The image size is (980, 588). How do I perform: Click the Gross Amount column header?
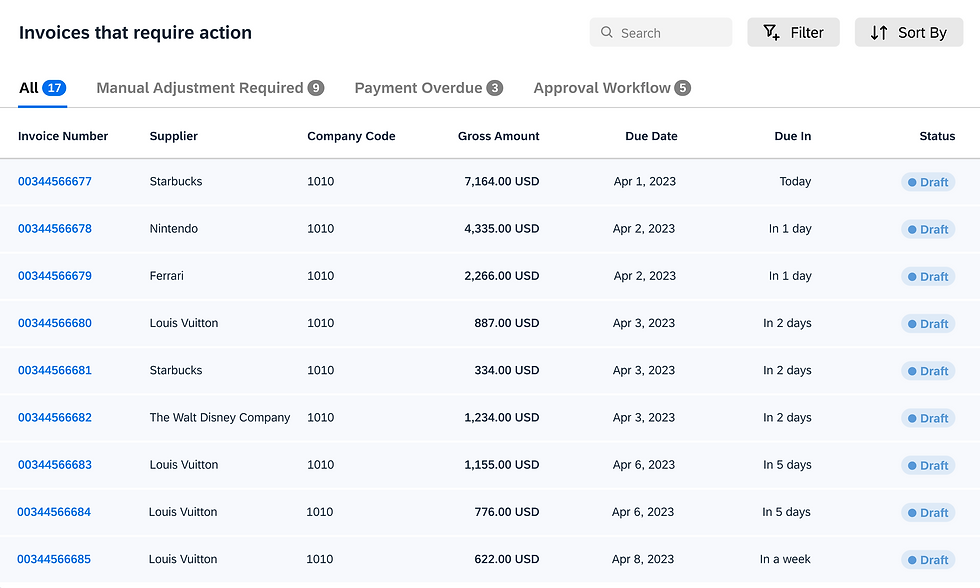pos(498,136)
